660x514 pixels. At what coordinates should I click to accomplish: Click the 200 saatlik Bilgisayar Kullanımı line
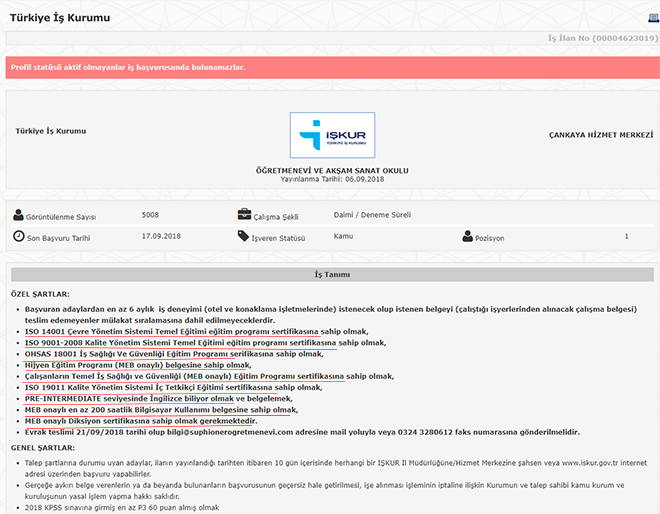(161, 410)
